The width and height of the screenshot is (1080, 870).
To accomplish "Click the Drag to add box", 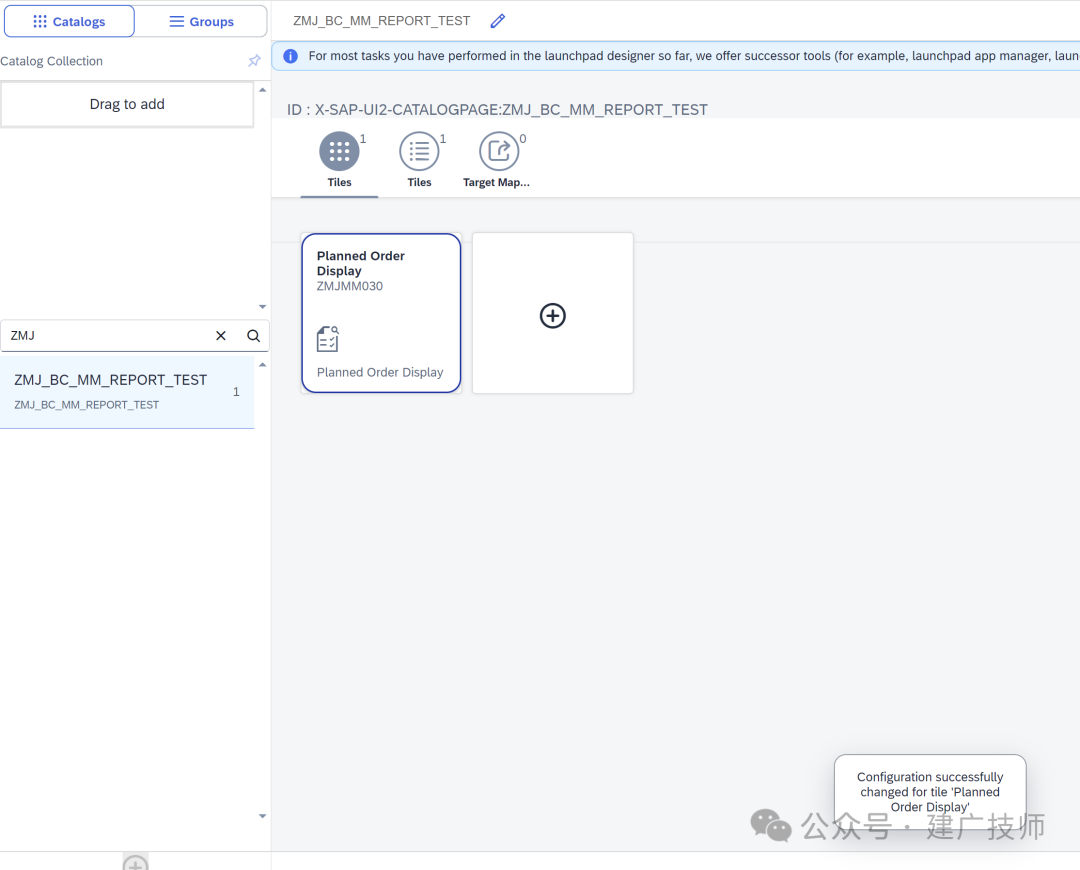I will 127,104.
